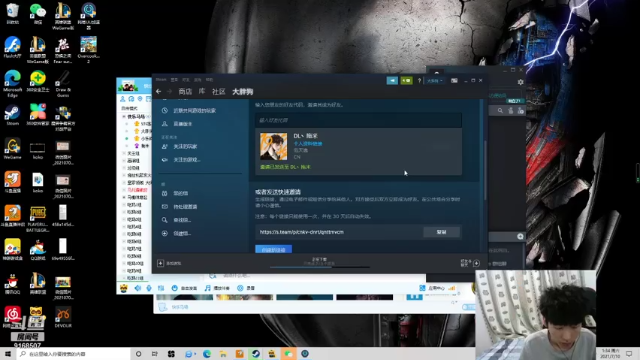Open WeChat desktop shortcut icon
Screen dimensions: 640x360
pyautogui.click(x=38, y=13)
